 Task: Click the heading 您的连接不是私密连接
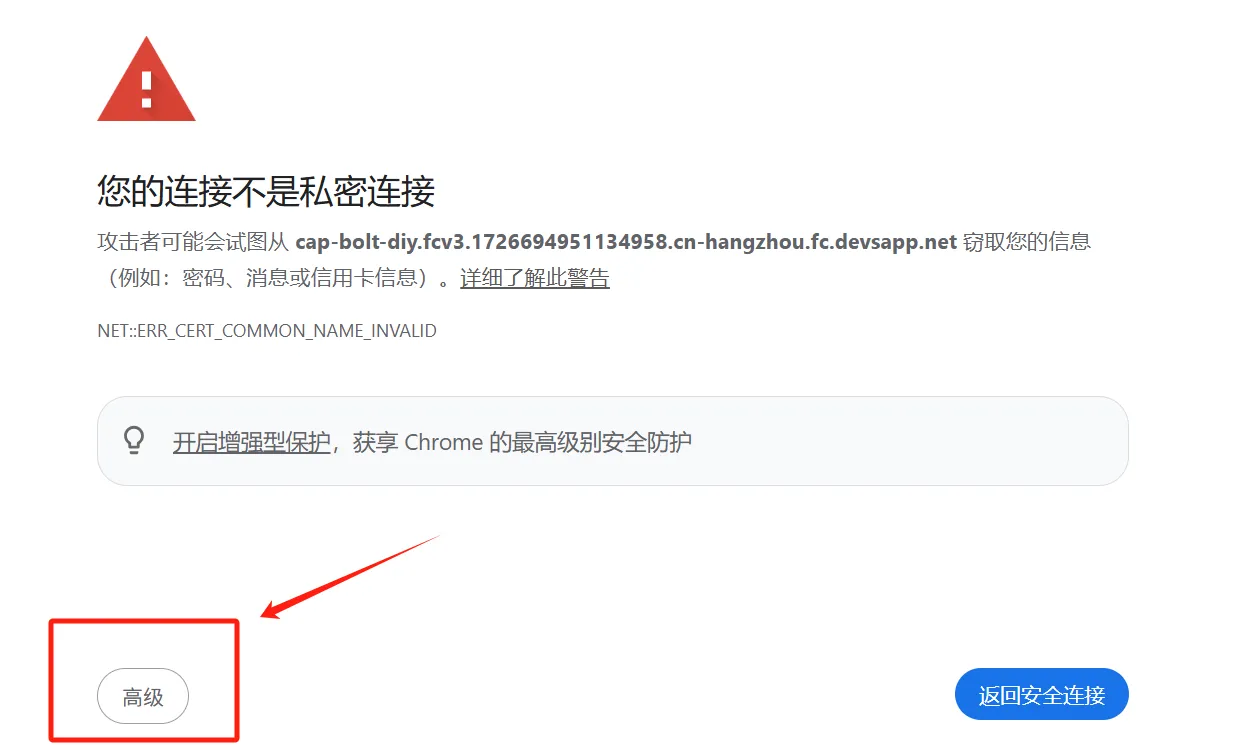click(x=266, y=190)
